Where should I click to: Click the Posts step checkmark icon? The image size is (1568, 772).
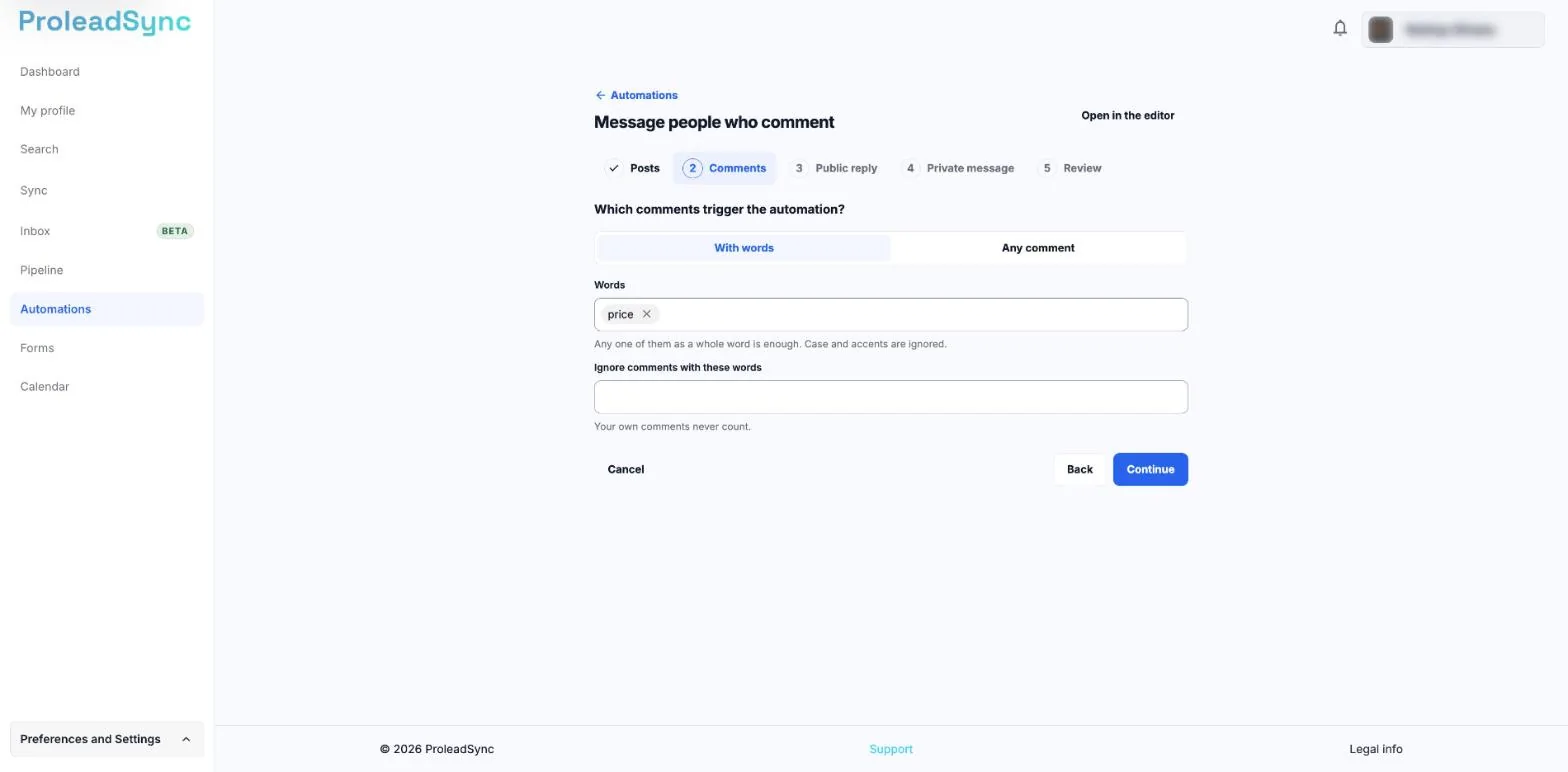614,169
